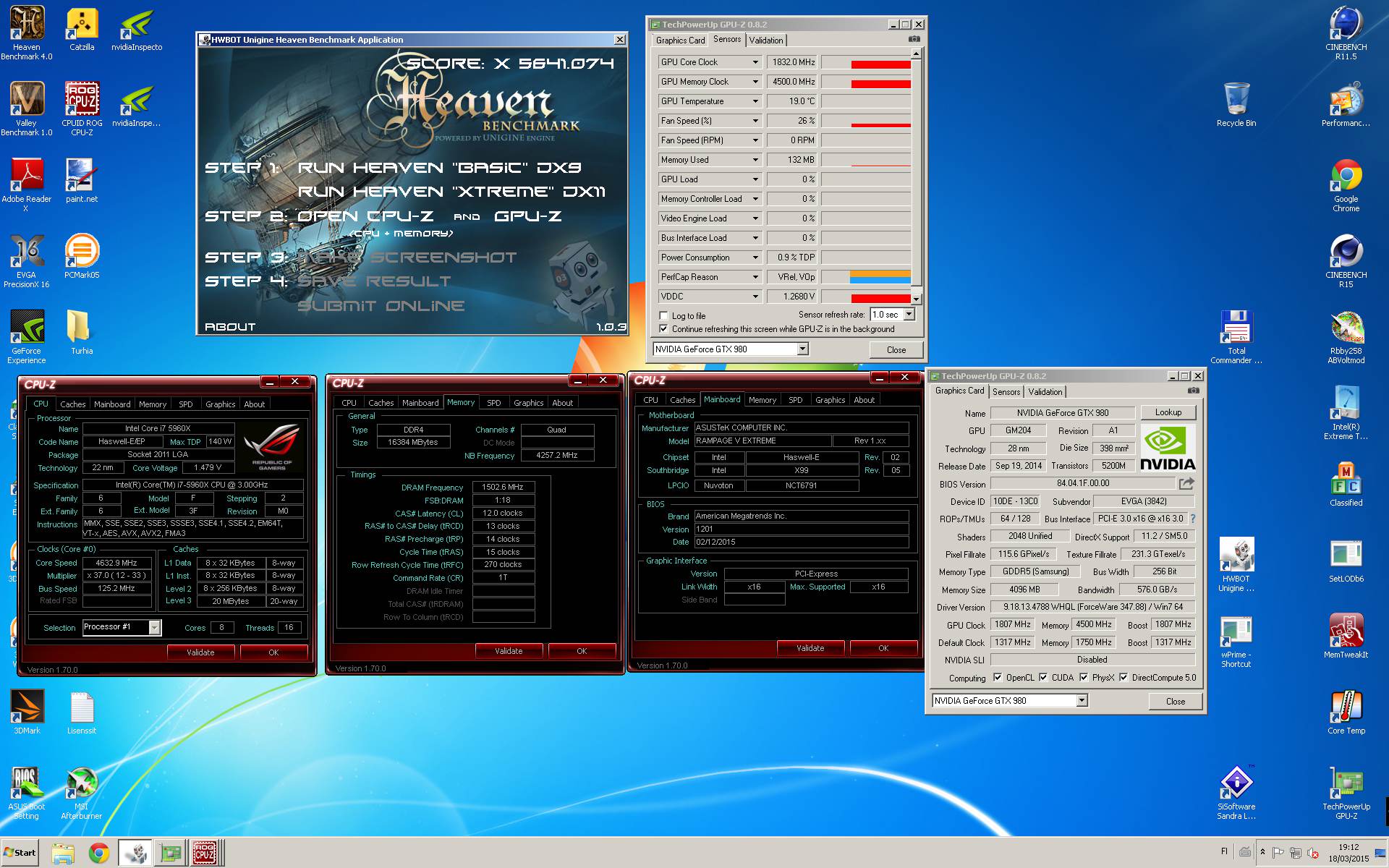Open the Catzilla desktop icon
Viewport: 1389px width, 868px height.
(x=82, y=29)
